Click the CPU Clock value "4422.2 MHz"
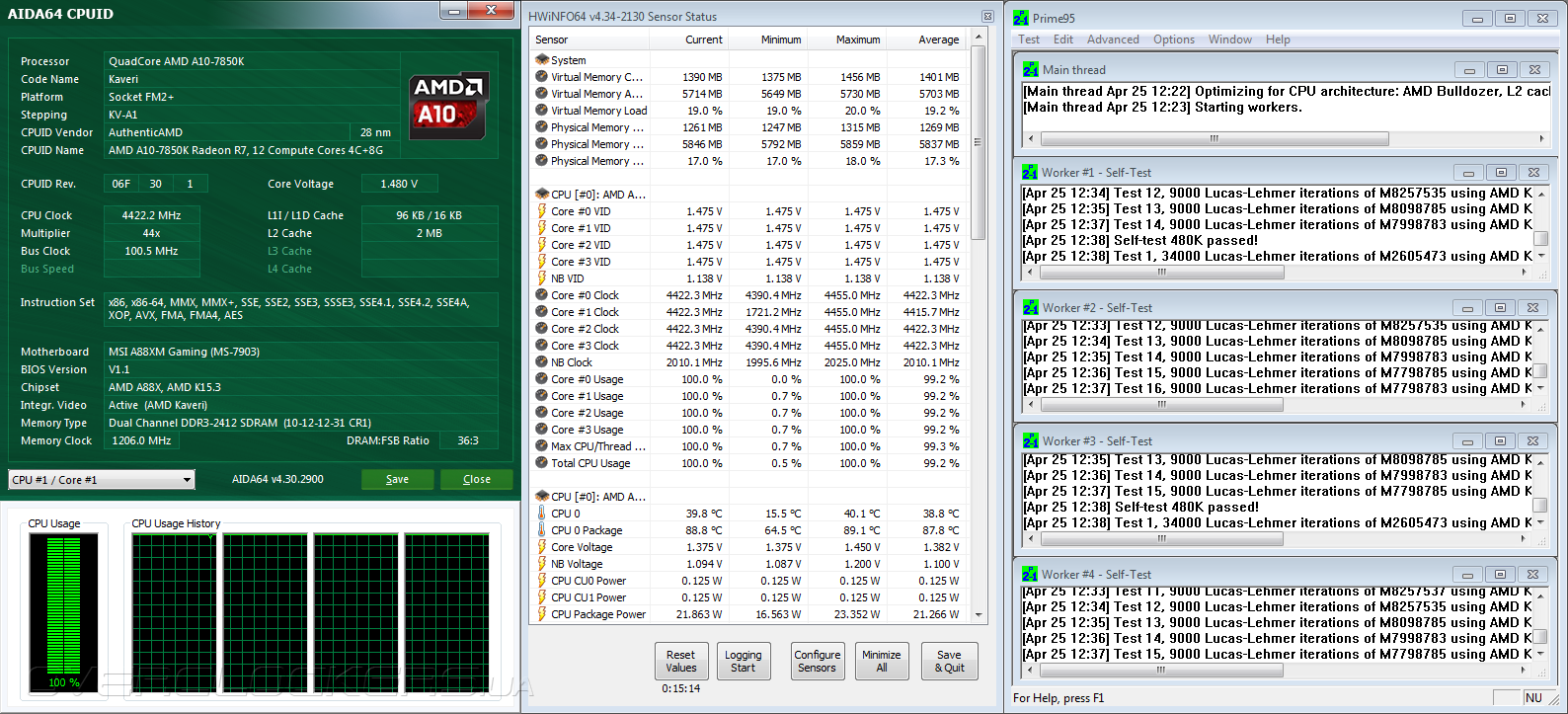The image size is (1568, 714). [x=151, y=215]
